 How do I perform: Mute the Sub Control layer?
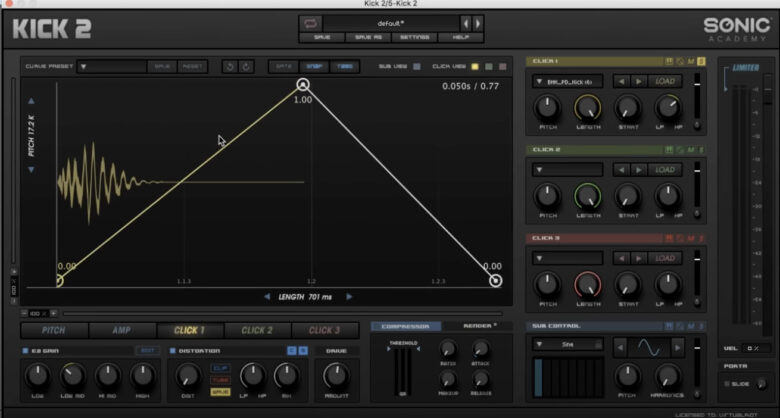(691, 326)
